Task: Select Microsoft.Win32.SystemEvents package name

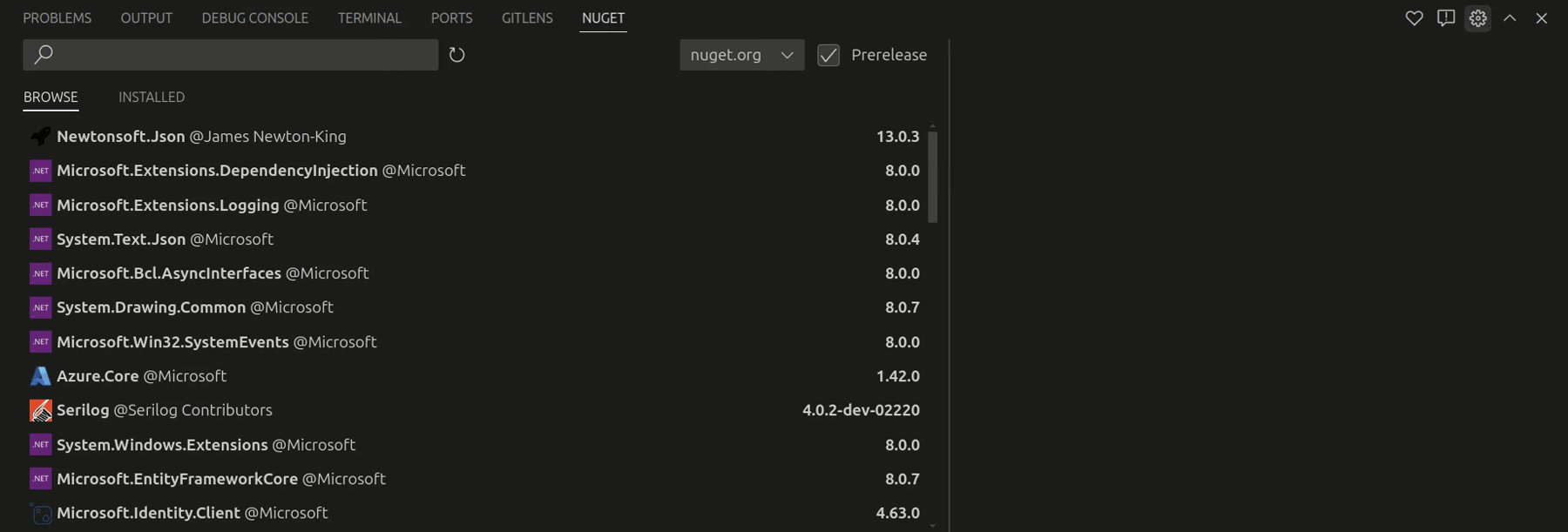Action: pos(172,342)
